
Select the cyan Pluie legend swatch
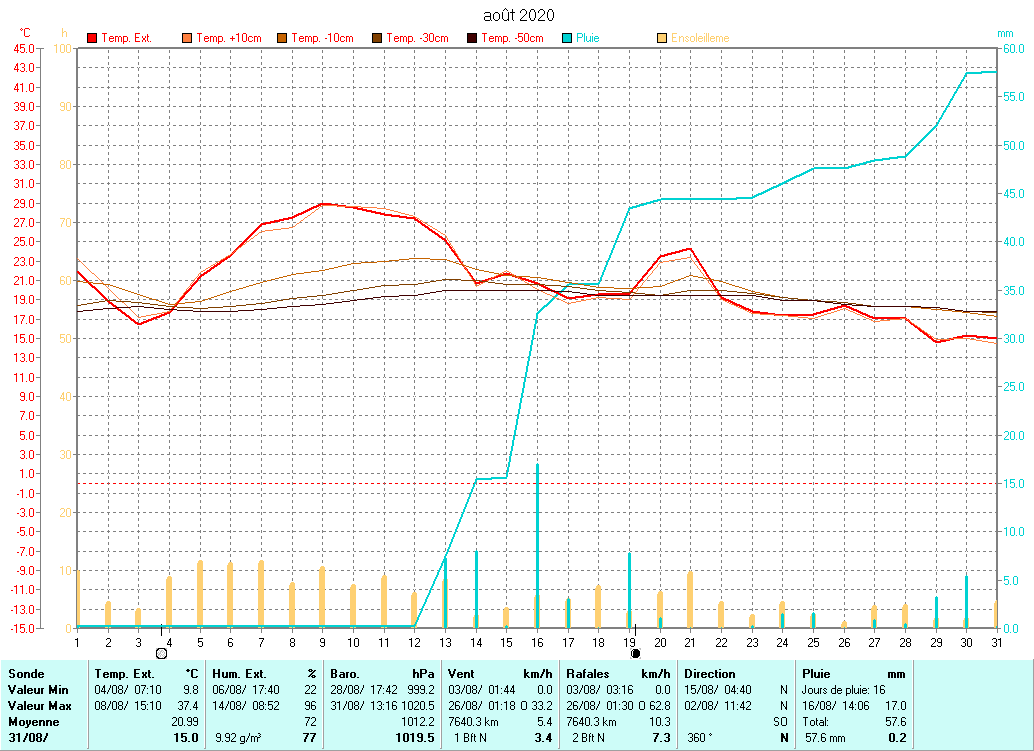point(567,39)
